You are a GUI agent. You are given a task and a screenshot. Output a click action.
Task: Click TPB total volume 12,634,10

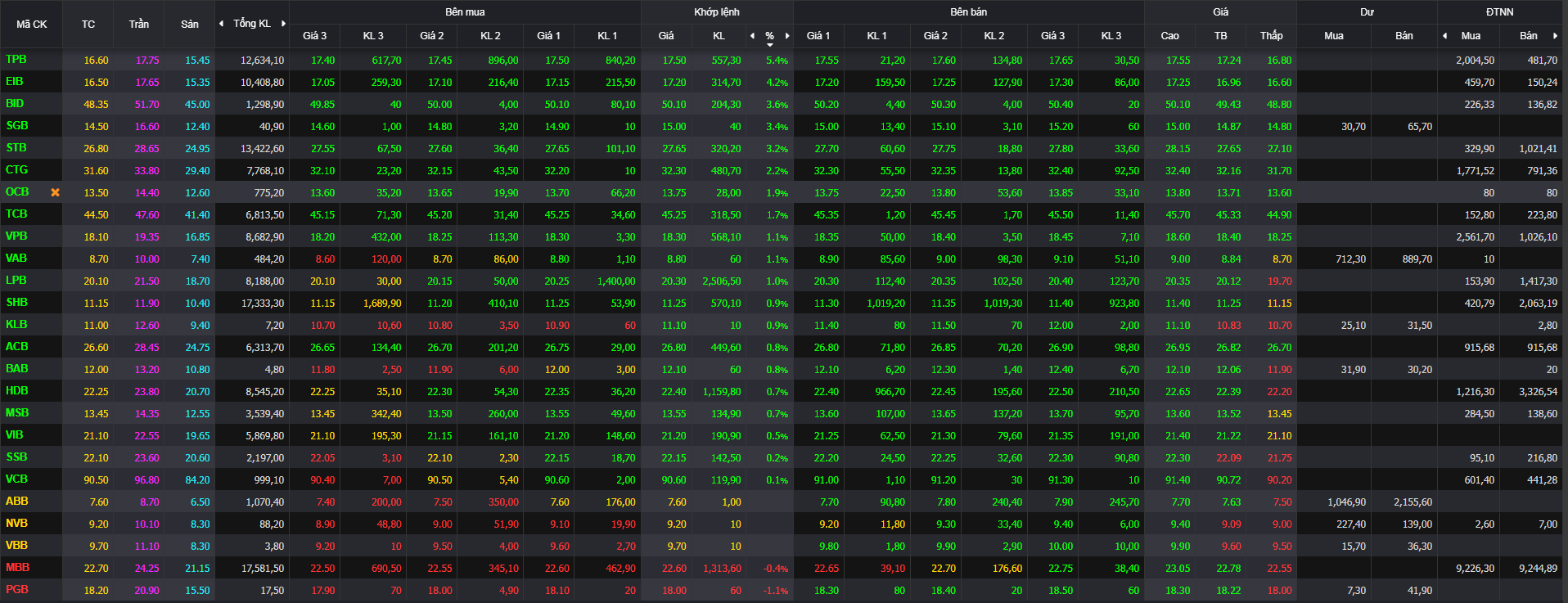pyautogui.click(x=262, y=61)
